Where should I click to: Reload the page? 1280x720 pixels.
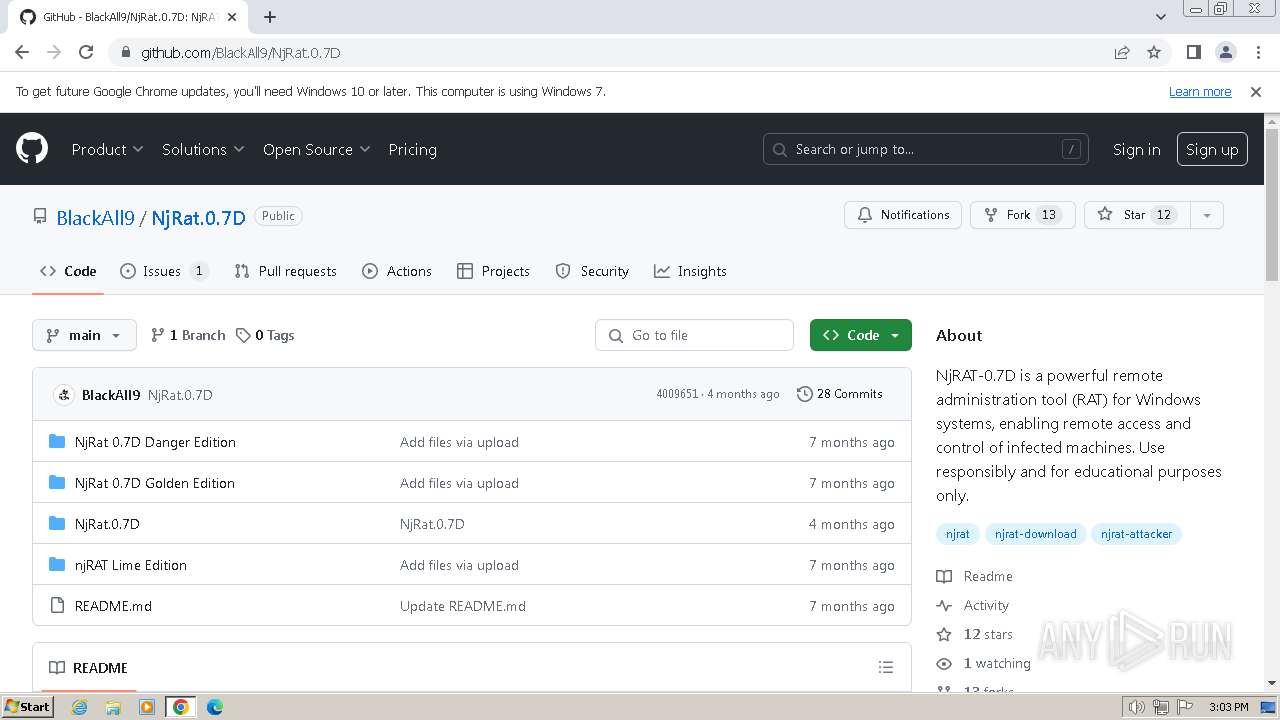[86, 52]
